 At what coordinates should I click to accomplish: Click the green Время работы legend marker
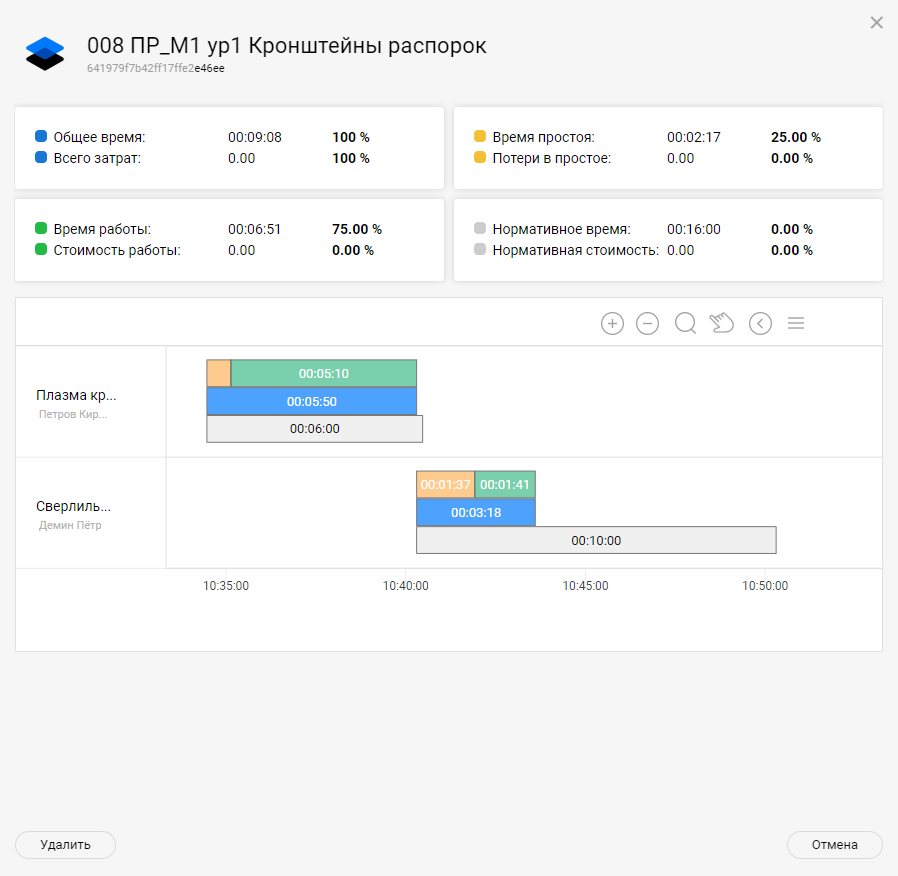pyautogui.click(x=41, y=228)
